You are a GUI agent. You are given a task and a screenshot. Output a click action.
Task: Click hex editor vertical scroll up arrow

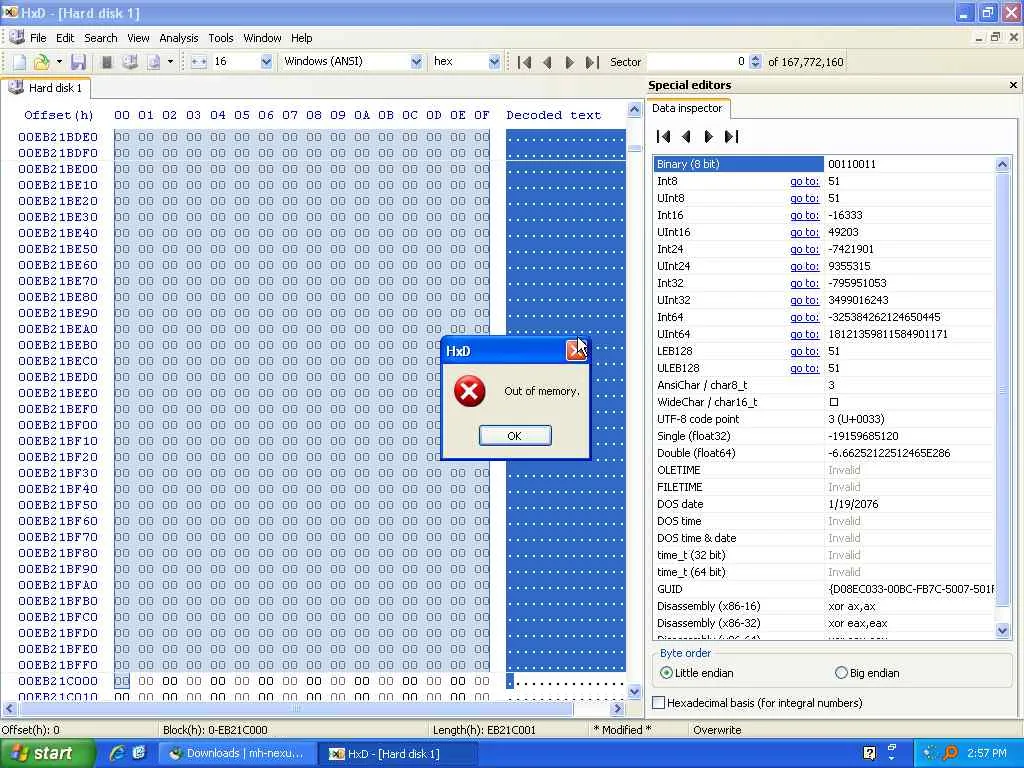(634, 109)
